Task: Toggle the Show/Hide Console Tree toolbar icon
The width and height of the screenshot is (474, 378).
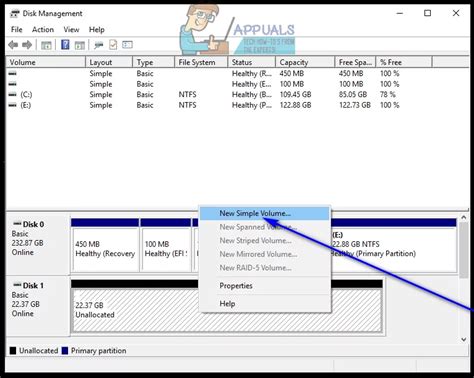Action: coord(46,45)
